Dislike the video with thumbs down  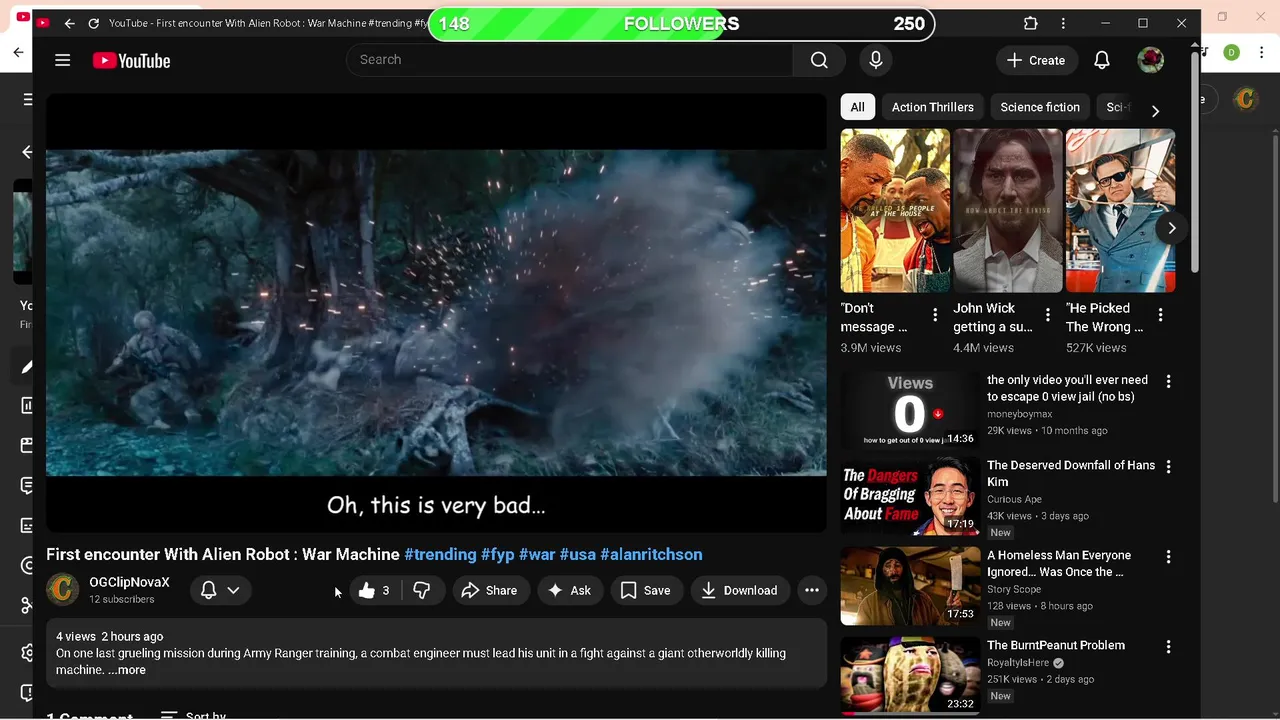pyautogui.click(x=422, y=590)
